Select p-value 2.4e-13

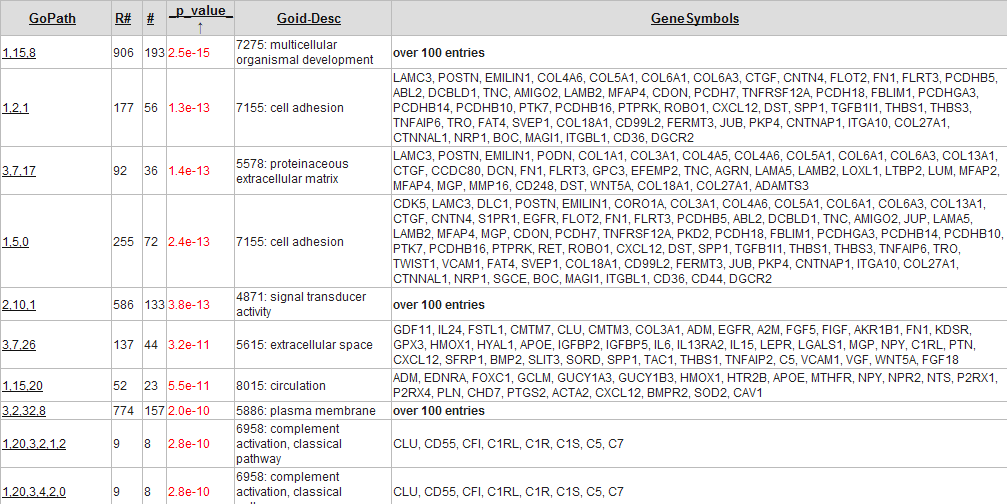[188, 241]
